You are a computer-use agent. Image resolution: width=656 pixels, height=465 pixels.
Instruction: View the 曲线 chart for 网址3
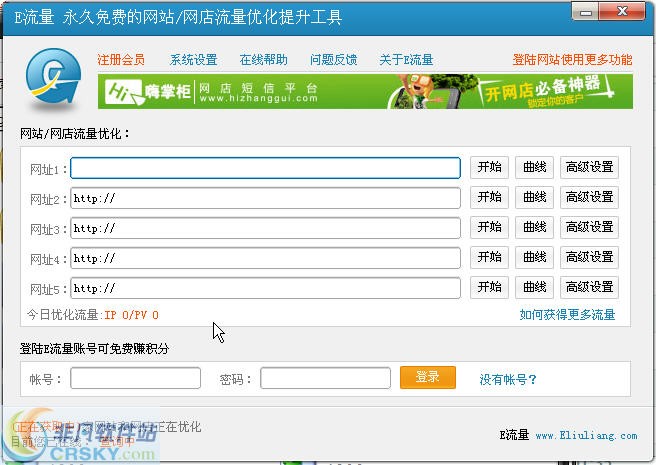click(534, 227)
